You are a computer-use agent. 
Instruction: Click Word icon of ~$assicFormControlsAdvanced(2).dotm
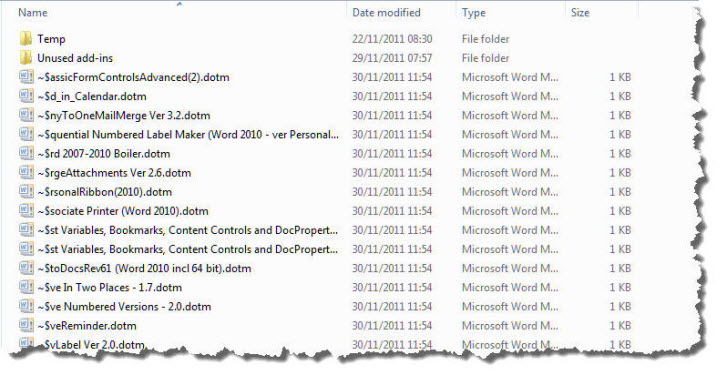(x=26, y=77)
